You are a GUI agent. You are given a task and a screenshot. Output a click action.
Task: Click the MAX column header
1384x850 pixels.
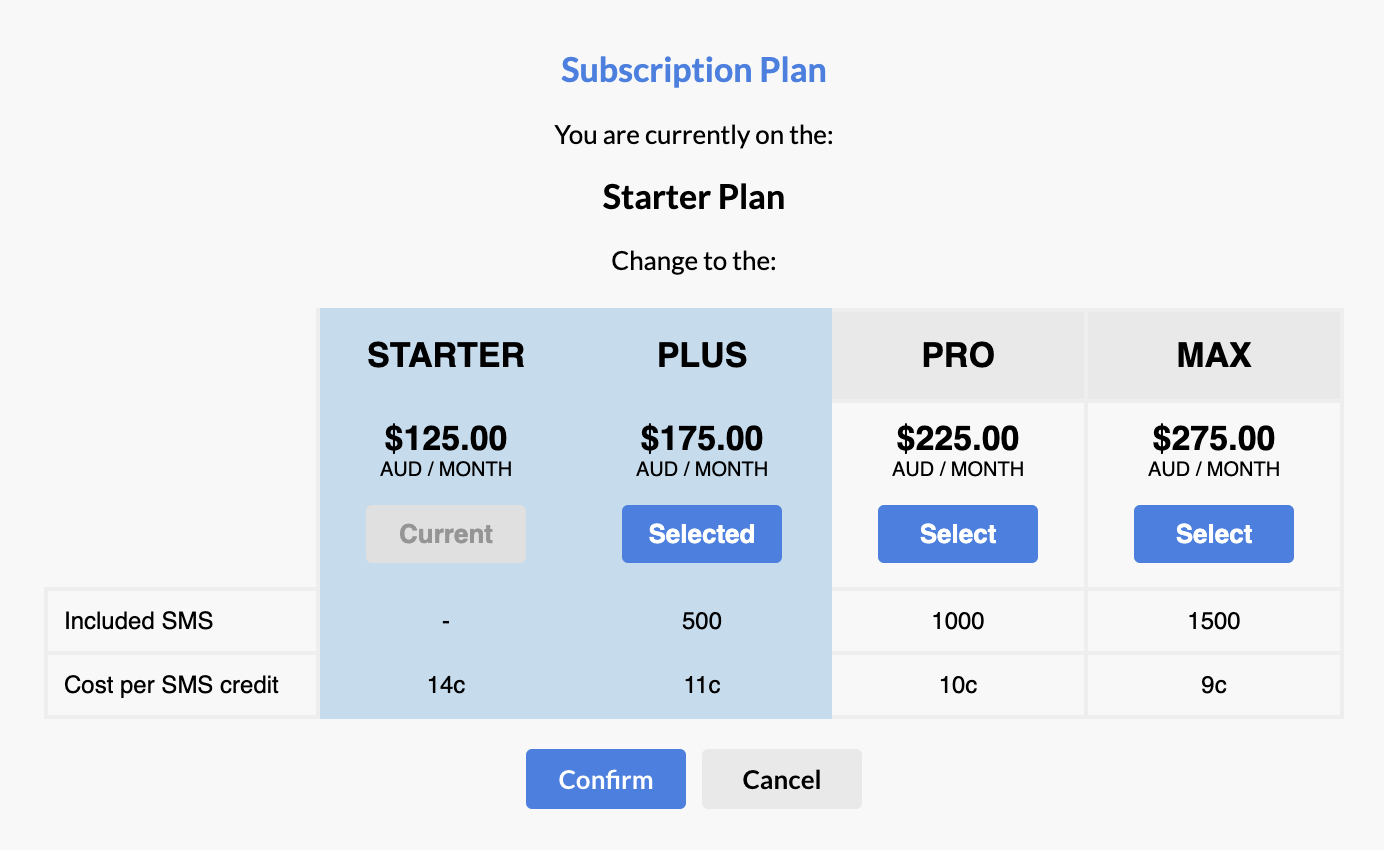[x=1213, y=355]
